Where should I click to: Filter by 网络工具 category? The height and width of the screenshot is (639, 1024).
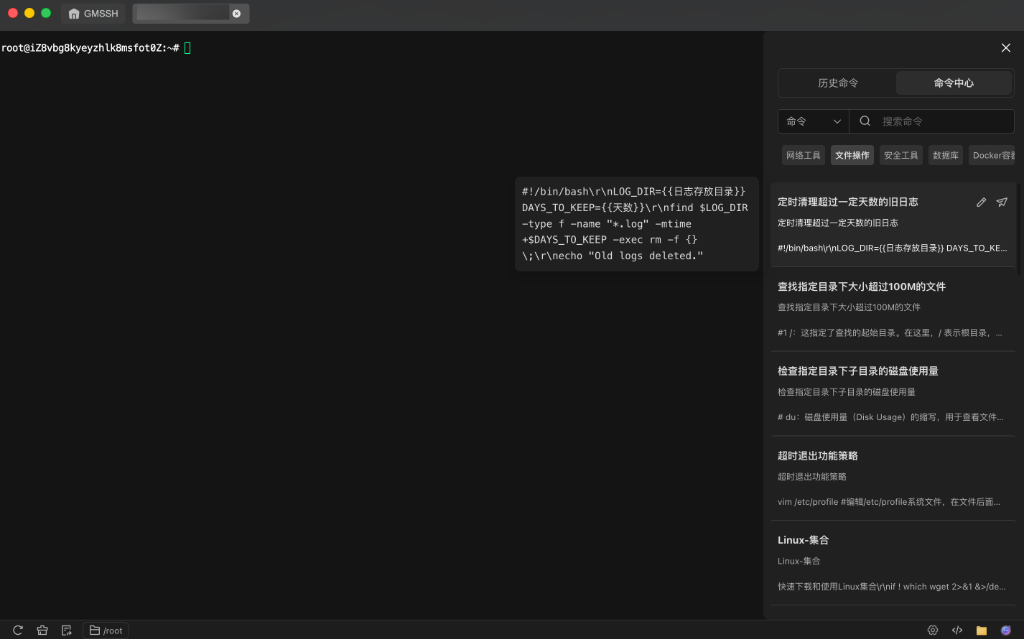pyautogui.click(x=803, y=155)
